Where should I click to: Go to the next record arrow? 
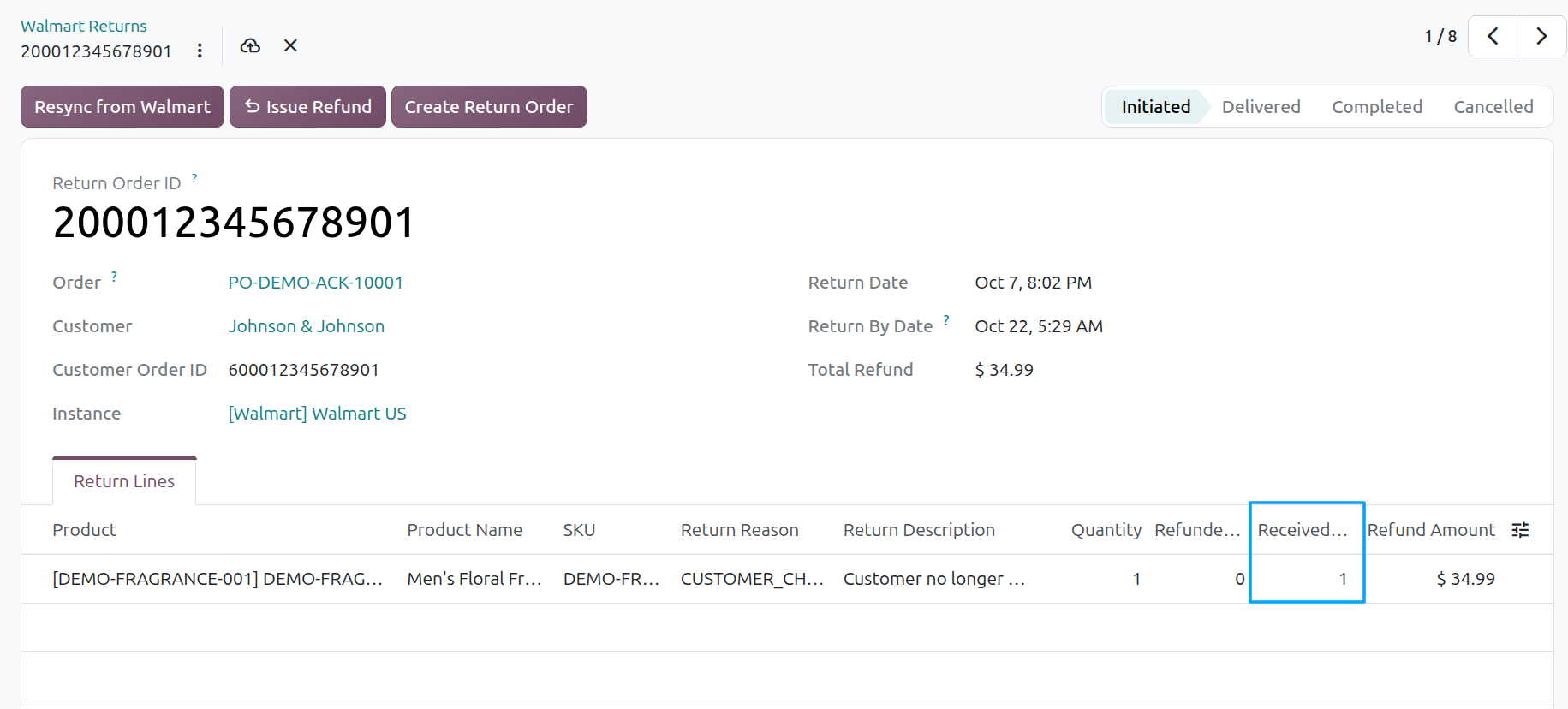[1541, 36]
